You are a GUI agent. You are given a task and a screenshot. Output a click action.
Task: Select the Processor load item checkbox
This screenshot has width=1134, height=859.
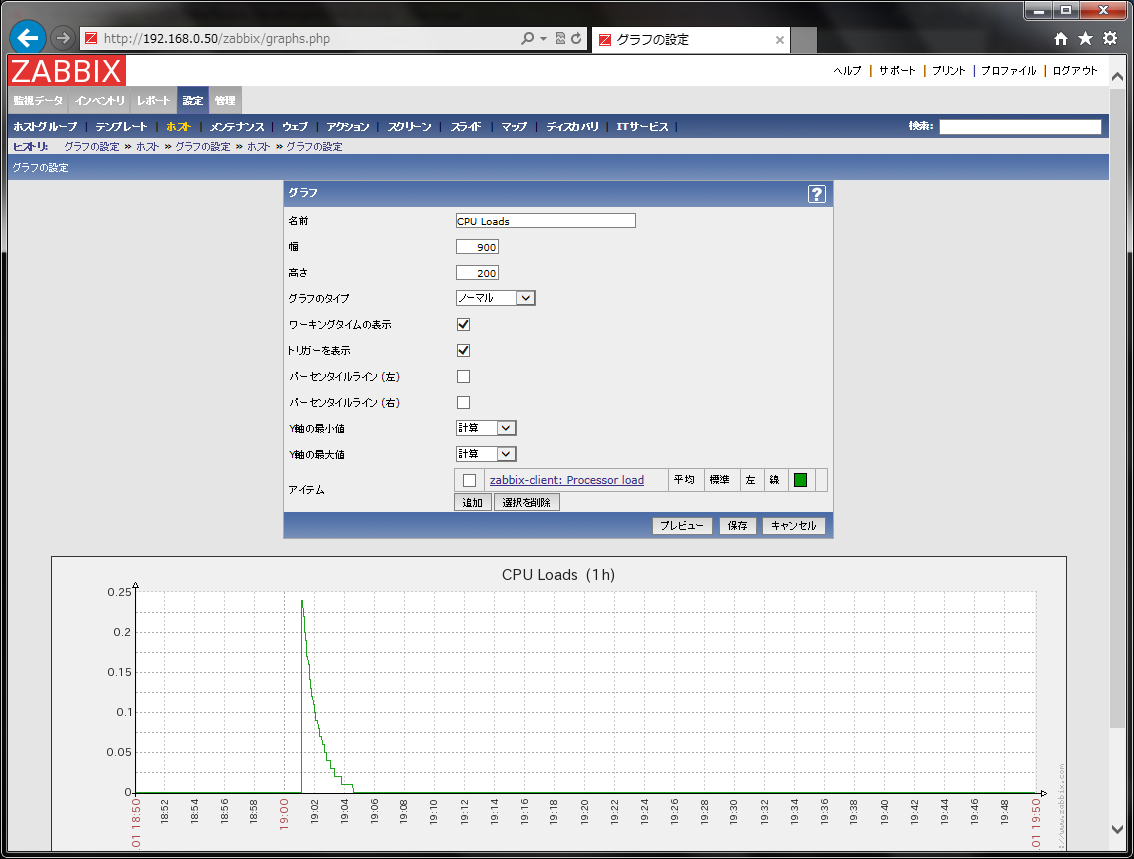[x=469, y=481]
